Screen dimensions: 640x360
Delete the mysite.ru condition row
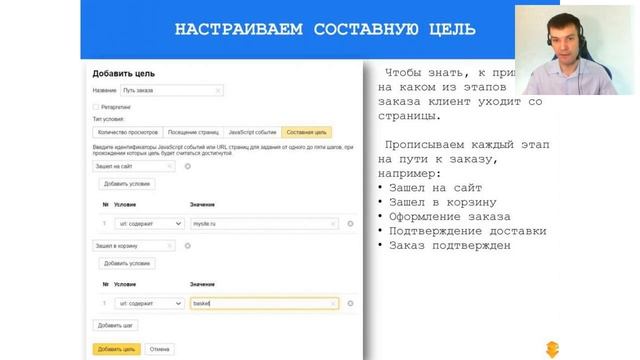[x=350, y=224]
